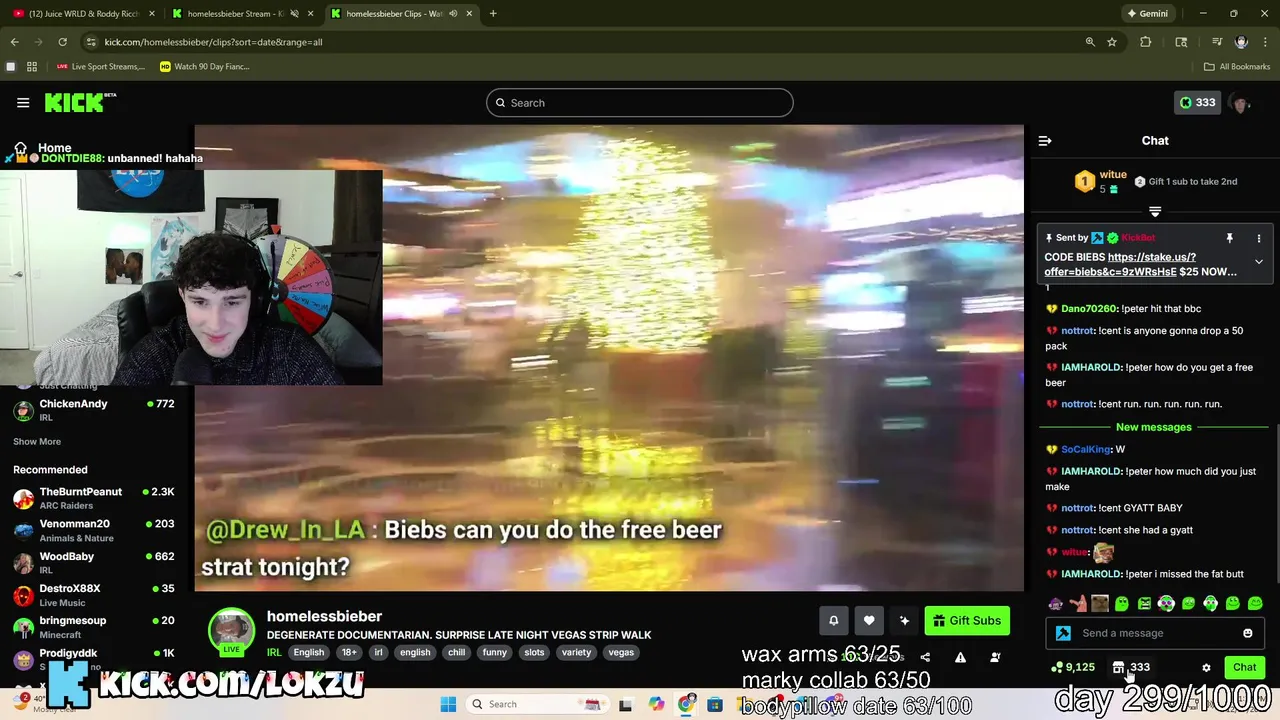1280x720 pixels.
Task: Click the pinned message pin icon
Action: tap(1229, 238)
